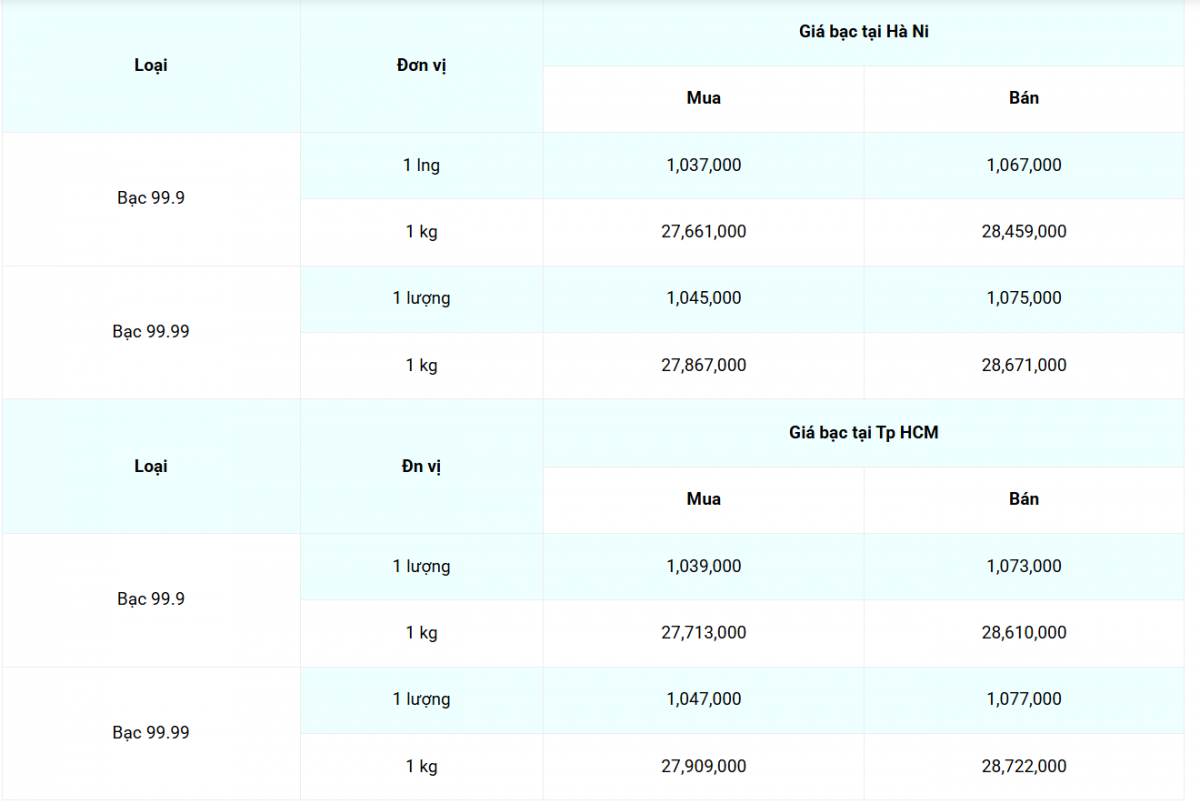Select the buy price 1,037,000
This screenshot has width=1200, height=804.
703,165
